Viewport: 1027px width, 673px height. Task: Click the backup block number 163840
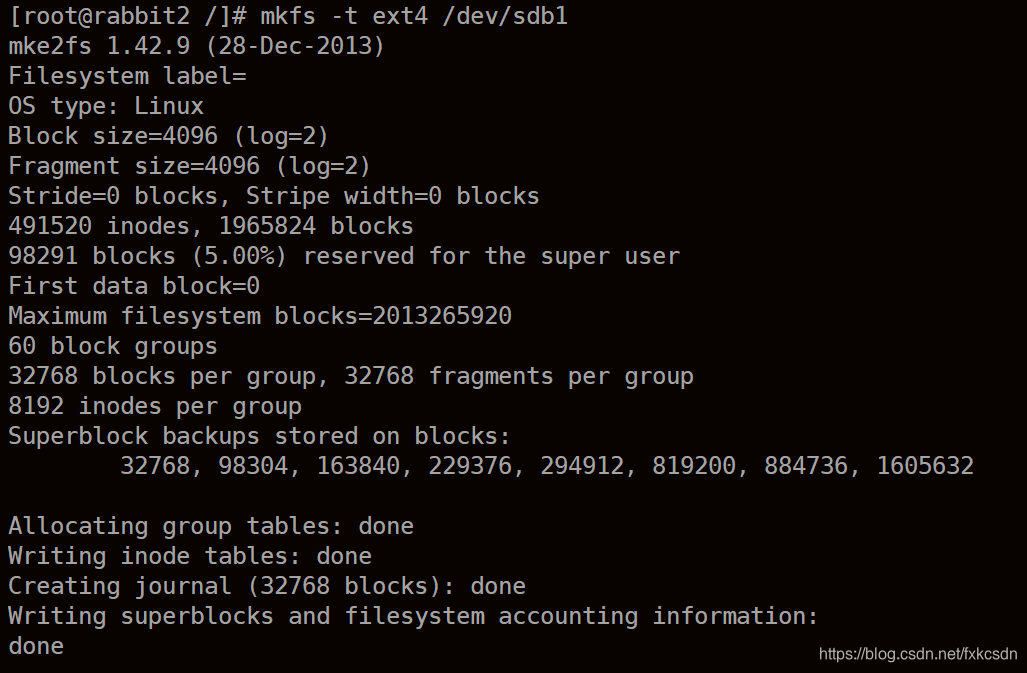[358, 466]
